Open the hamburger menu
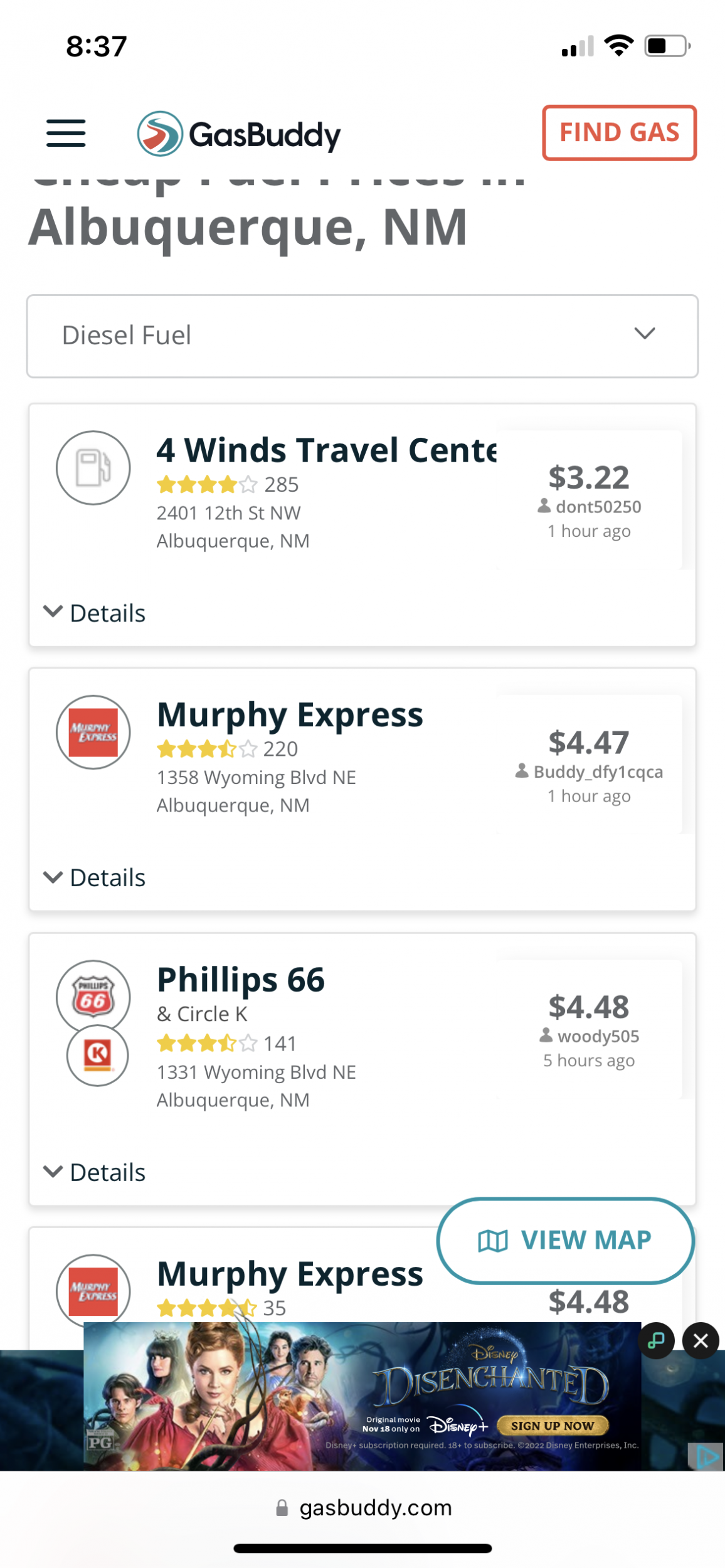This screenshot has height=1568, width=725. click(x=66, y=133)
